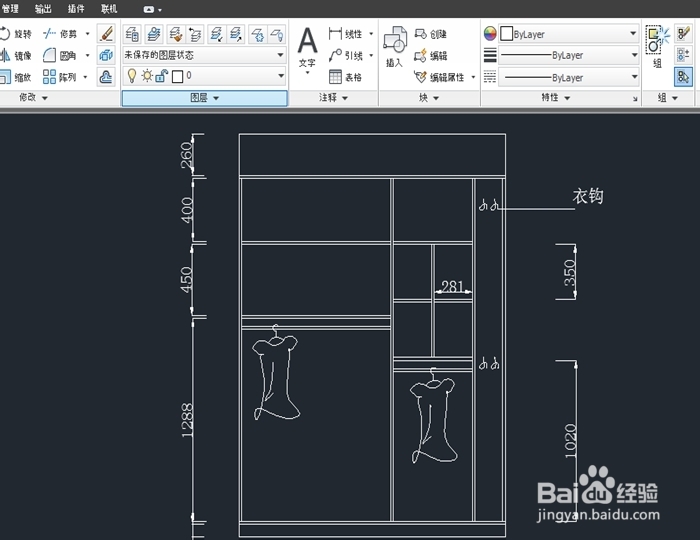The image size is (700, 540).
Task: Select the 281 dimension in drawing
Action: [x=452, y=286]
